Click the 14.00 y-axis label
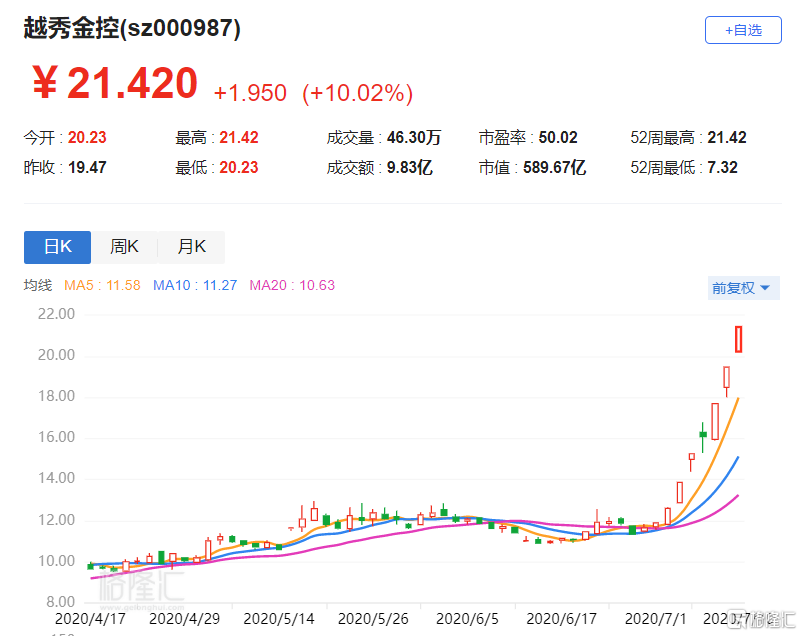Image resolution: width=802 pixels, height=636 pixels. pyautogui.click(x=56, y=478)
